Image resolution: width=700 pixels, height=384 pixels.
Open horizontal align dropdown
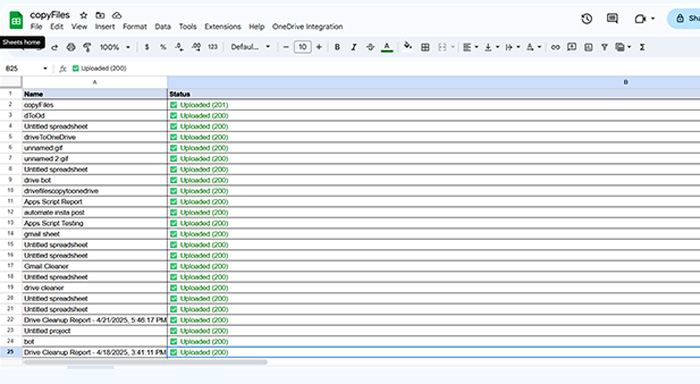(x=470, y=47)
